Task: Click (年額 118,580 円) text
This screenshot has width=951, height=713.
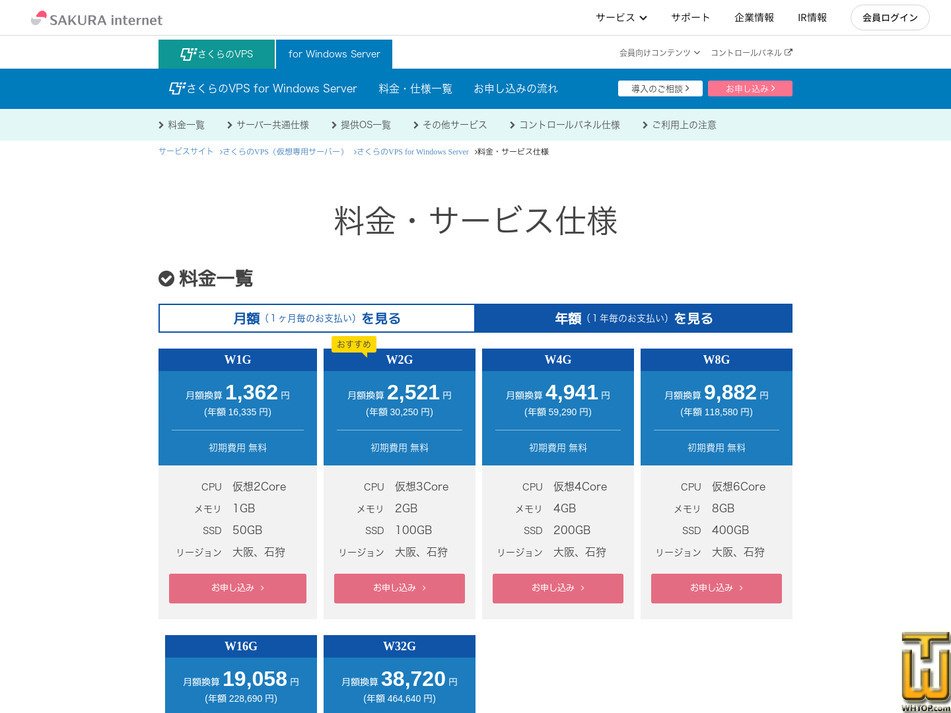Action: 716,412
